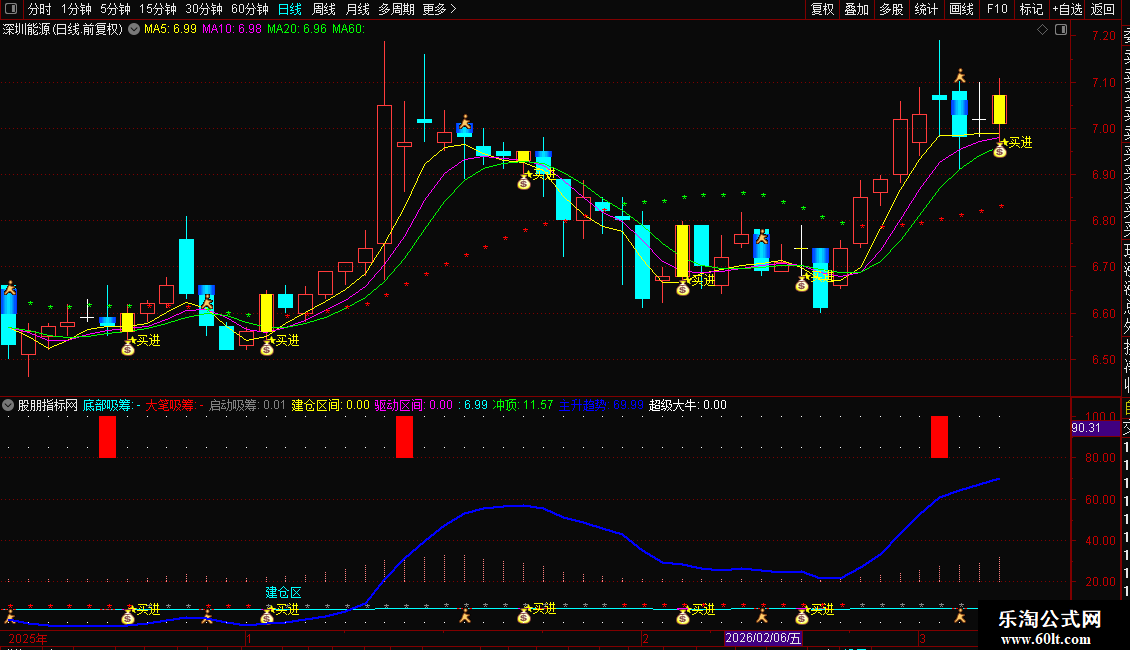Screen dimensions: 1130x650
Task: Switch to 周线 weekly chart
Action: click(x=324, y=9)
